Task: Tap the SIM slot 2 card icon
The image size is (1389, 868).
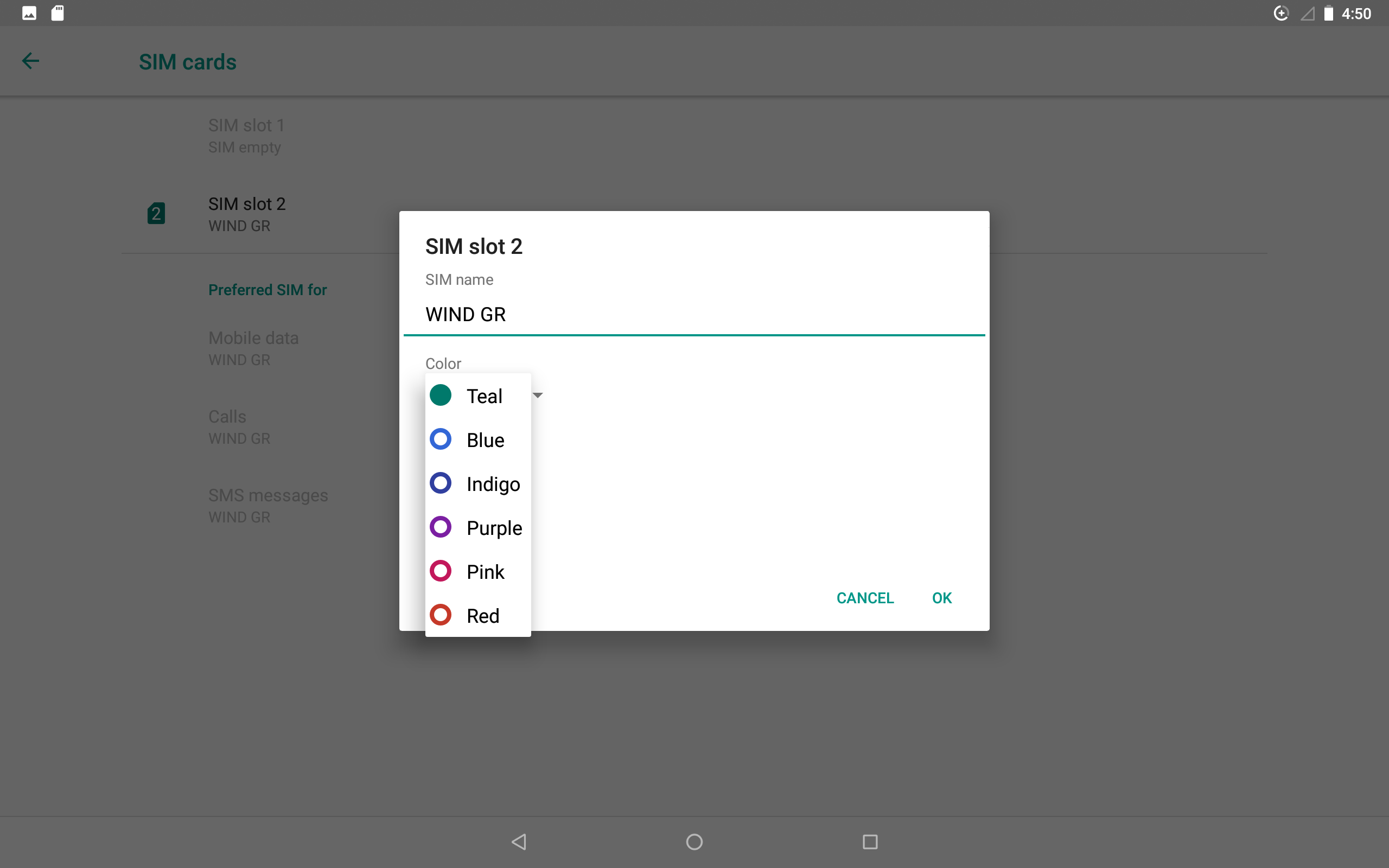Action: click(x=156, y=214)
